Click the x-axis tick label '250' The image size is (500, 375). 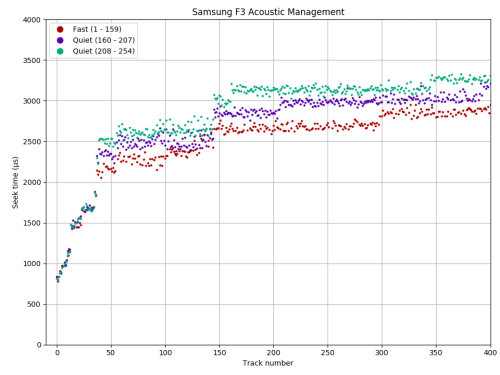(328, 353)
